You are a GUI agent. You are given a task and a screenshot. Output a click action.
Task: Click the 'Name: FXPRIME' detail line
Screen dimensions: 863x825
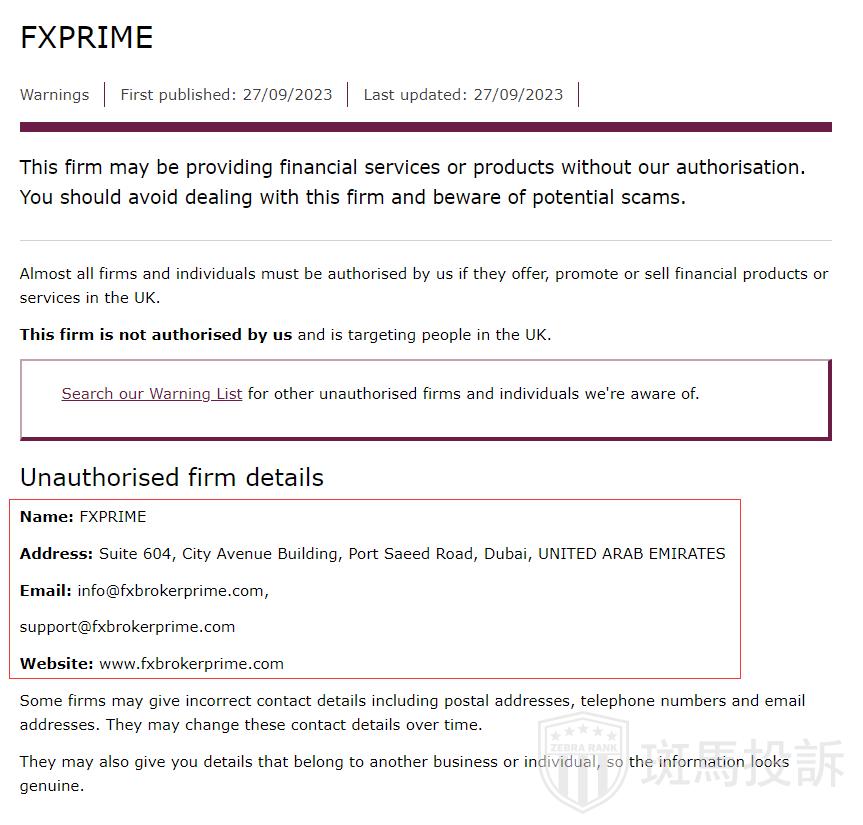tap(83, 517)
